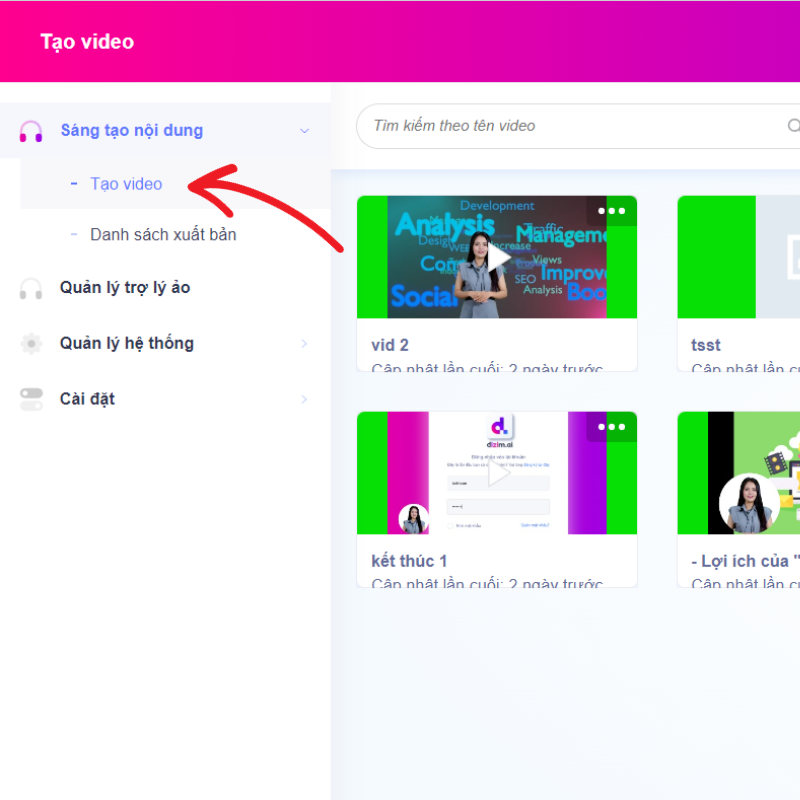
Task: Select Quản lý hệ thống menu
Action: pos(165,344)
